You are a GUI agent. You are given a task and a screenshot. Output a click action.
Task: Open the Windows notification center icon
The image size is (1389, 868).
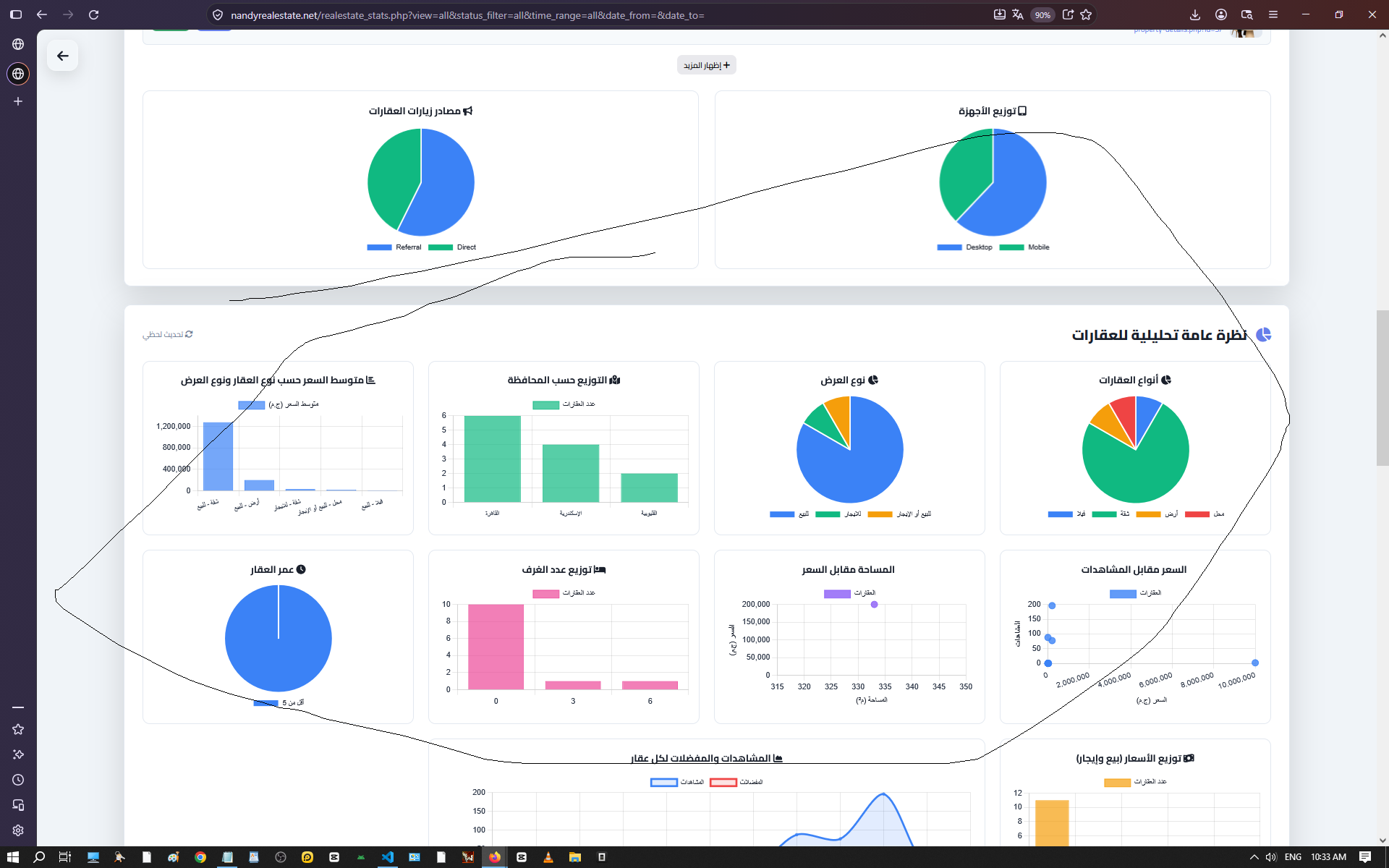(x=1365, y=857)
